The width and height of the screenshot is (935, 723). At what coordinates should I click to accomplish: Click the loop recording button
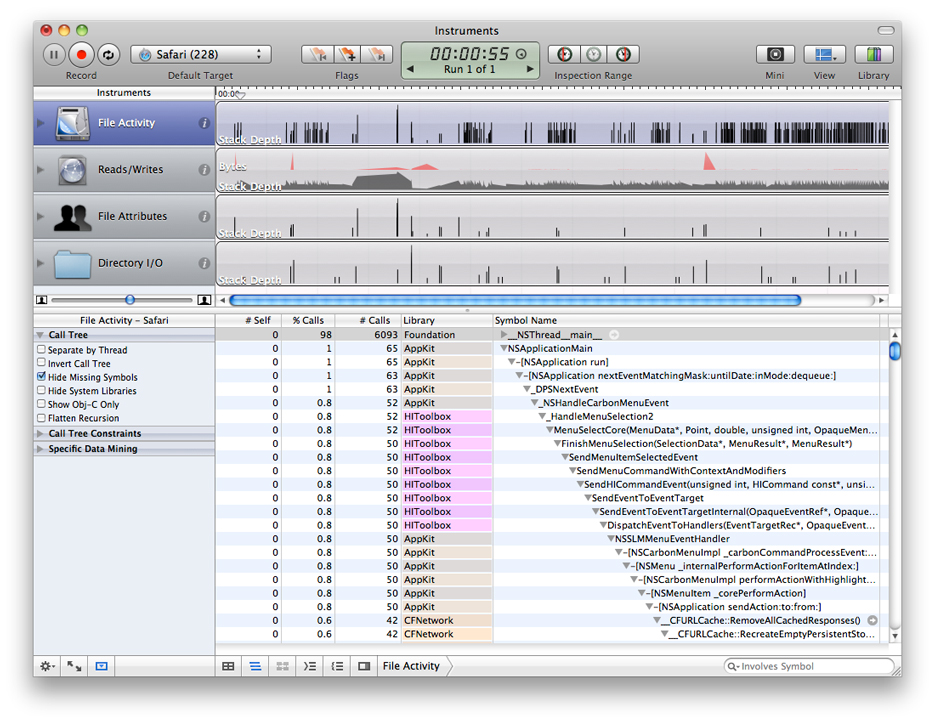[109, 55]
